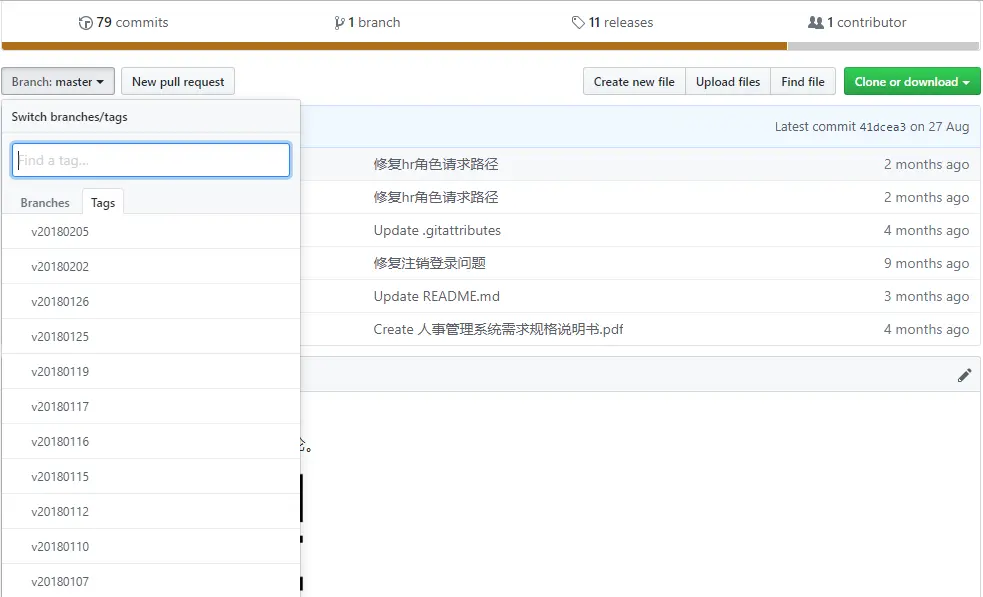Pick tag v20180107

tap(151, 581)
